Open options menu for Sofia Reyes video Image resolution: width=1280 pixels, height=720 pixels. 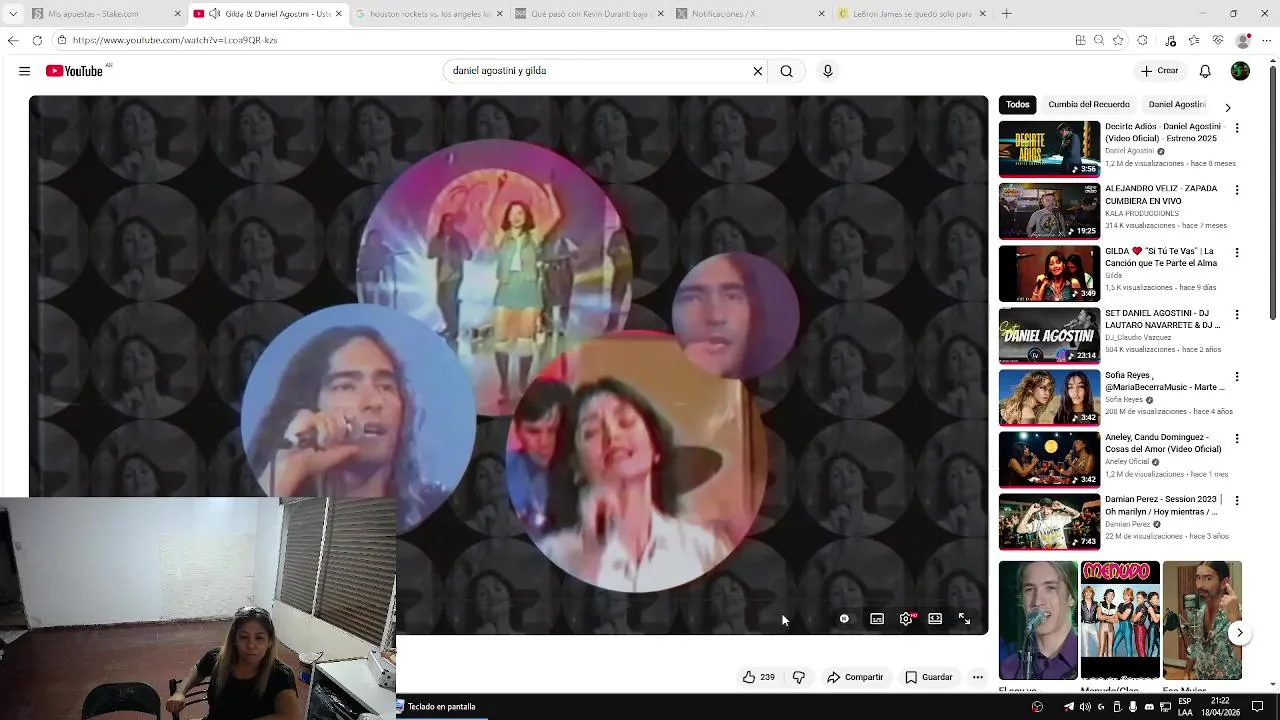[1237, 376]
